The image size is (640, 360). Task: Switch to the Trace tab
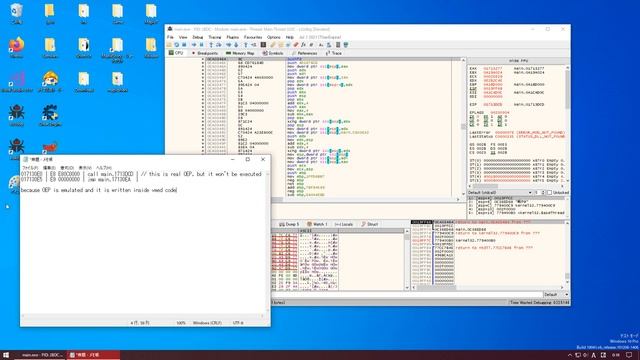(x=333, y=53)
